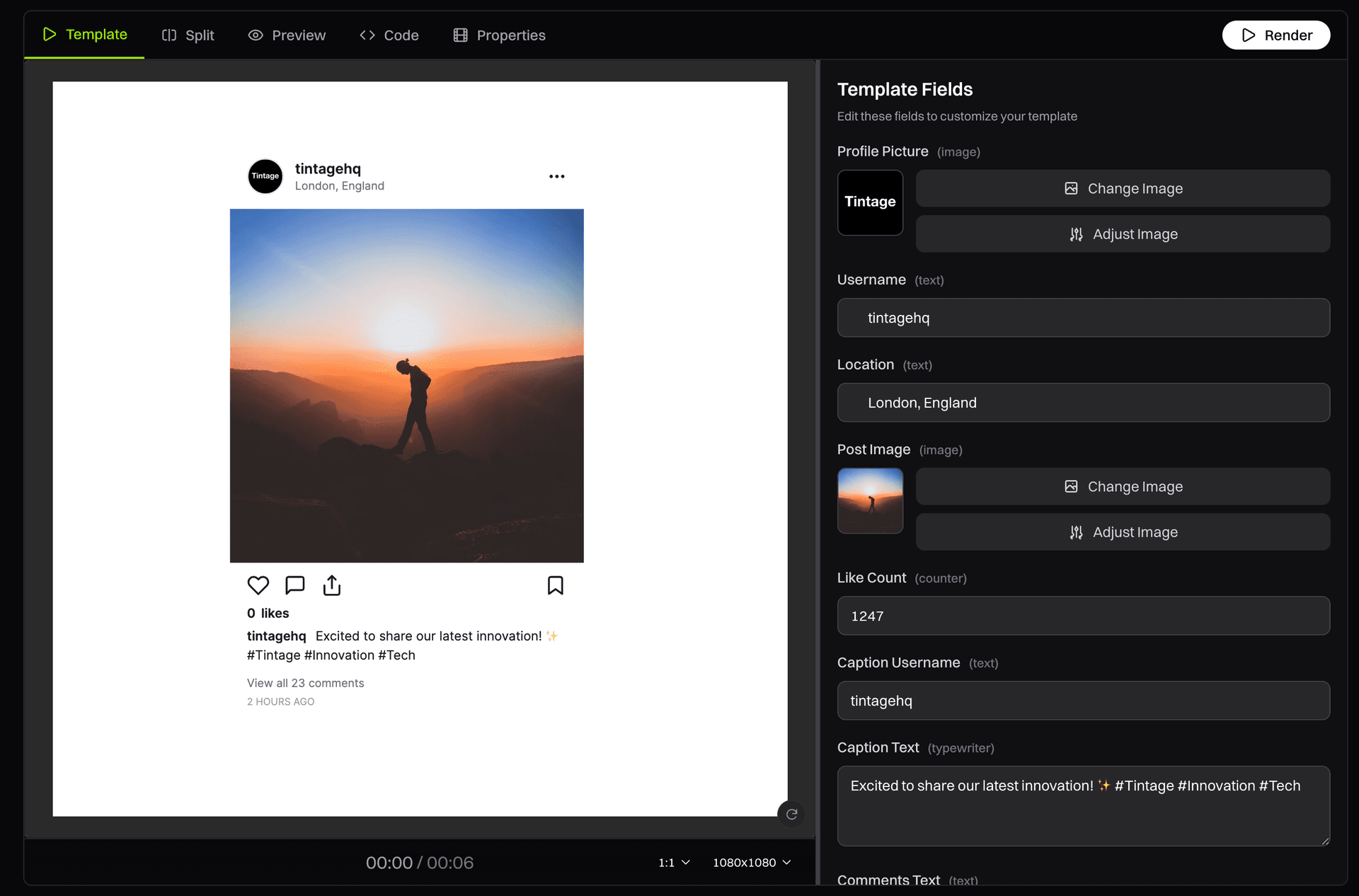The height and width of the screenshot is (896, 1359).
Task: Switch to the Split view
Action: (188, 35)
